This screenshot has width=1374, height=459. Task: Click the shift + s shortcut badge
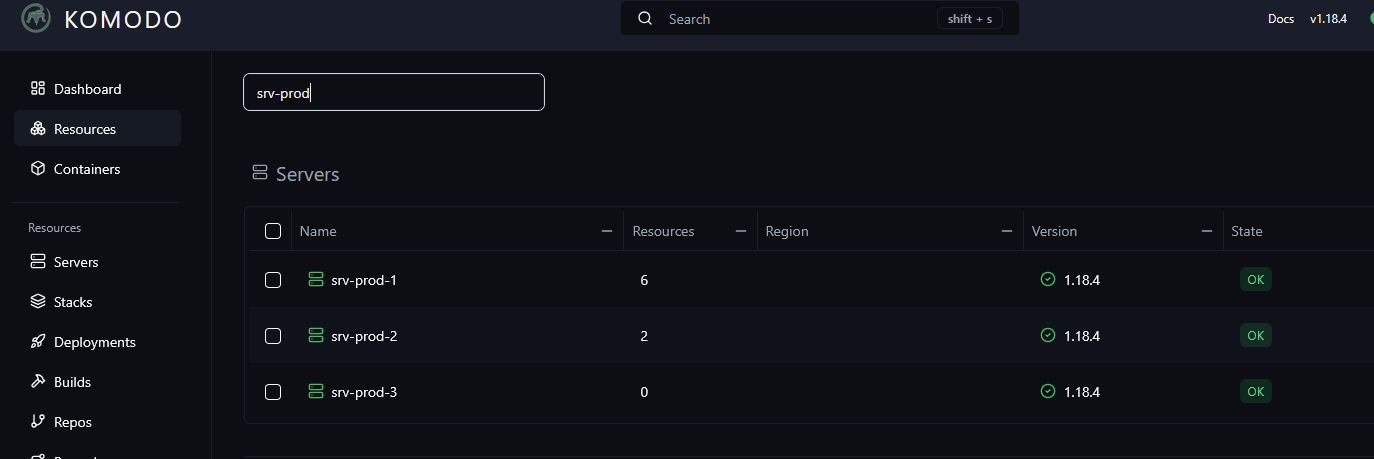click(970, 19)
